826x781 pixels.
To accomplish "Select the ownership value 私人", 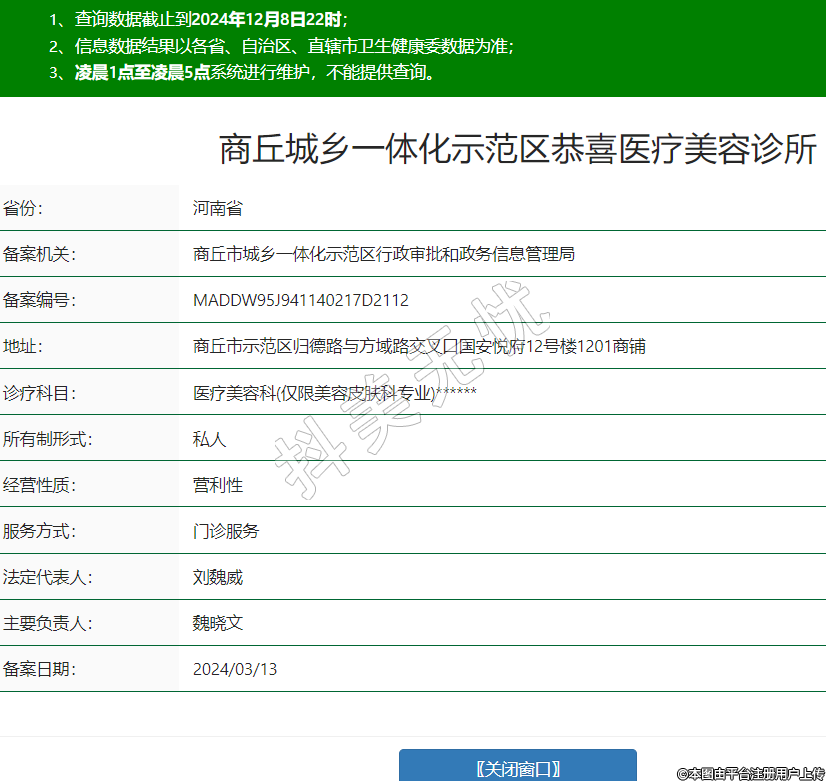I will coord(210,439).
